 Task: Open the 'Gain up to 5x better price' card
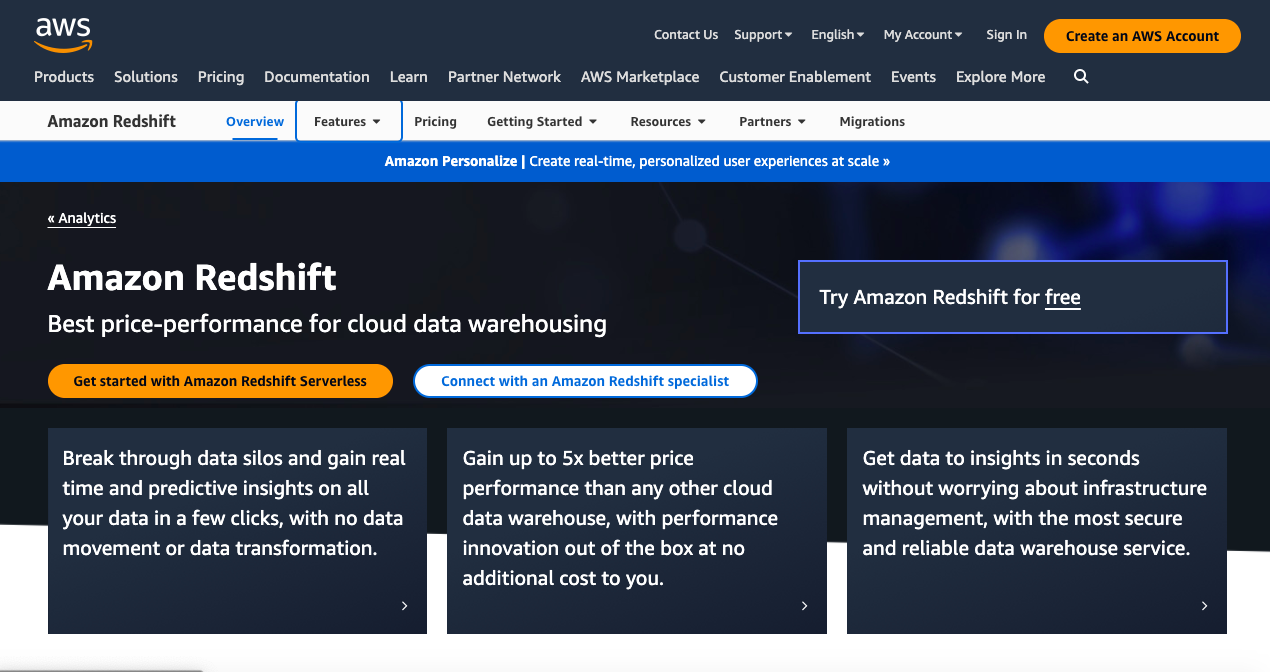tap(637, 531)
